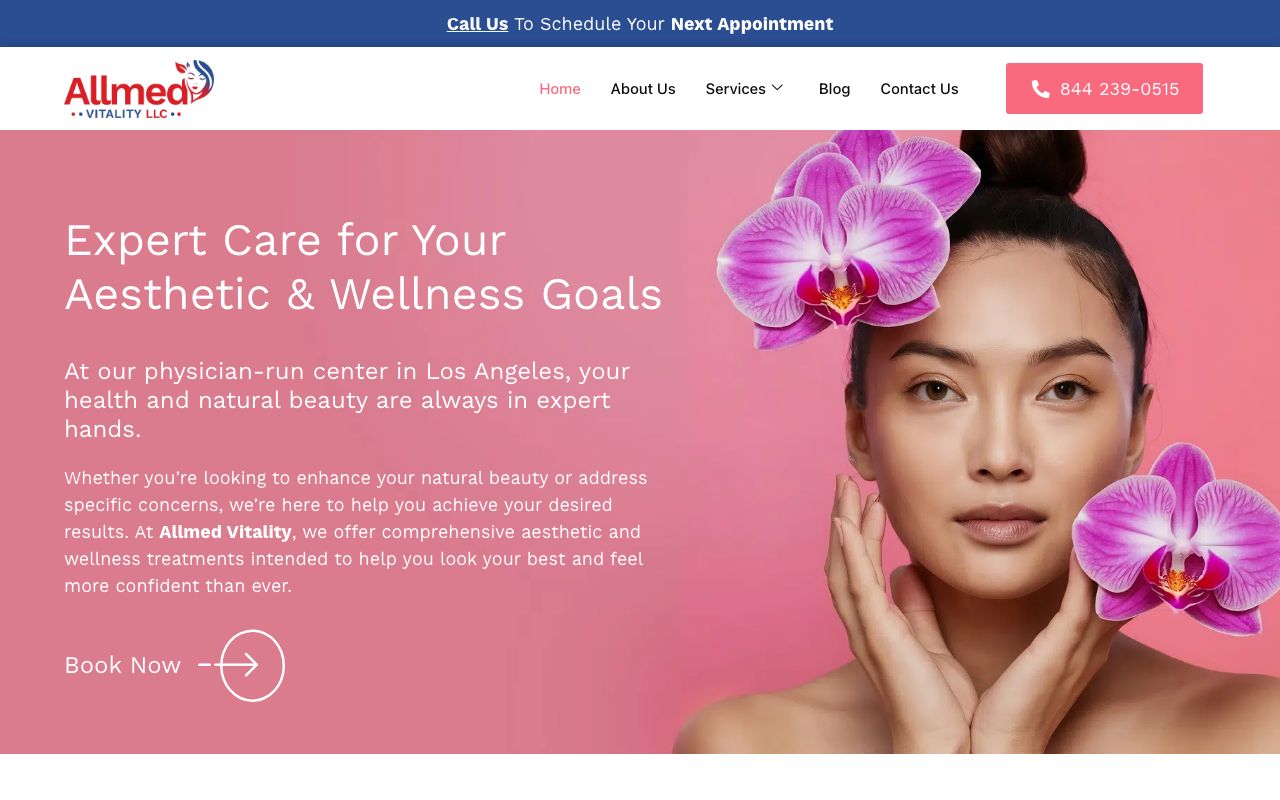Click the Allmed Vitality logo
The width and height of the screenshot is (1280, 800).
[x=139, y=89]
